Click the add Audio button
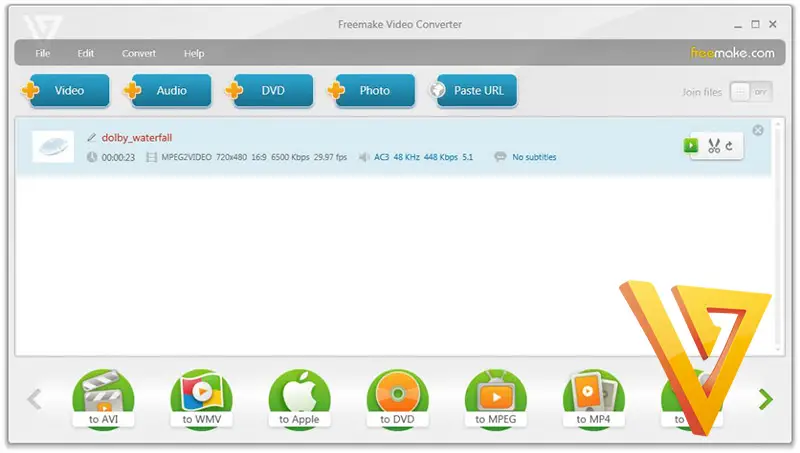The image size is (800, 453). [168, 90]
